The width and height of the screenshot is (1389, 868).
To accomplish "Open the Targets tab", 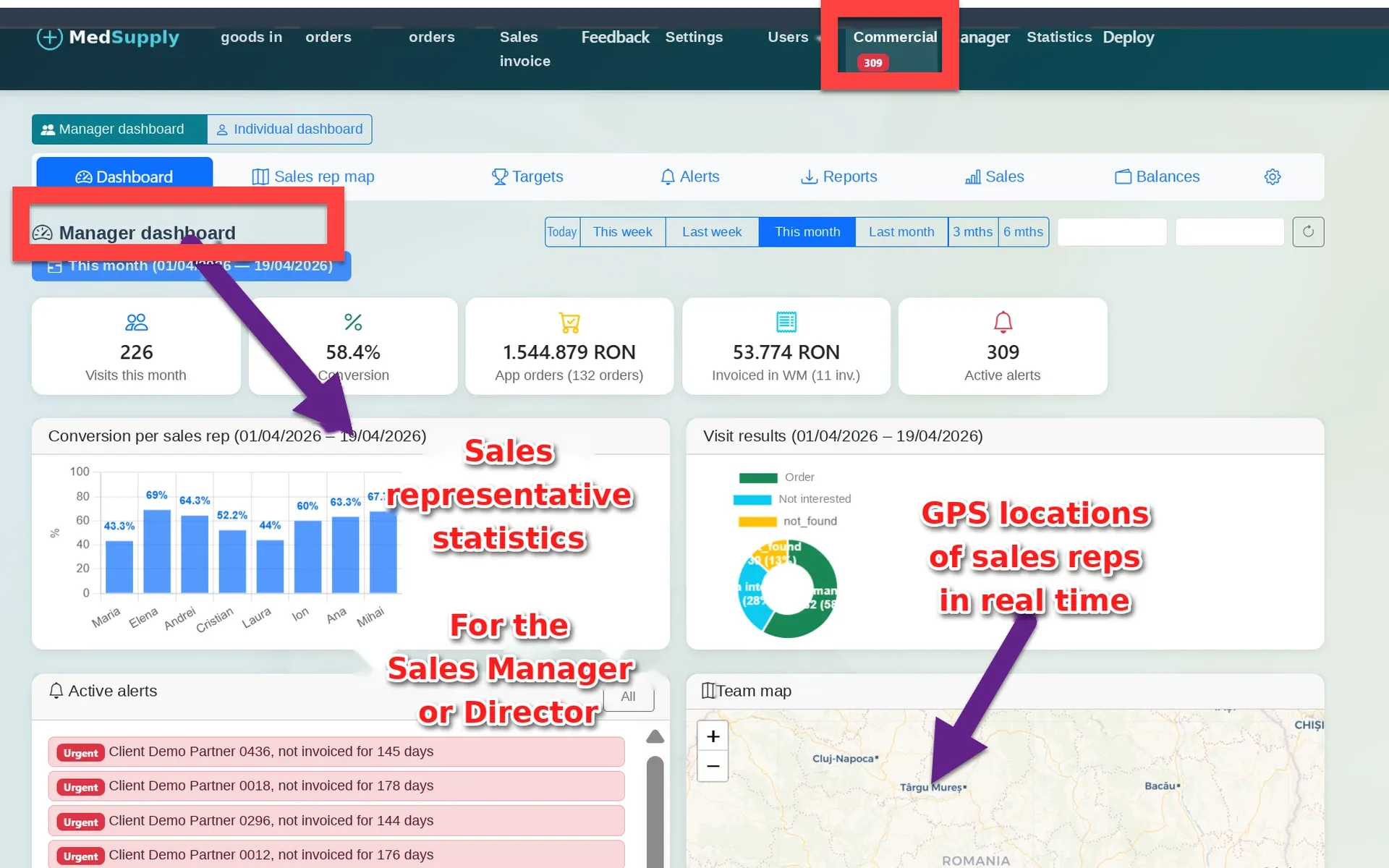I will 527,176.
